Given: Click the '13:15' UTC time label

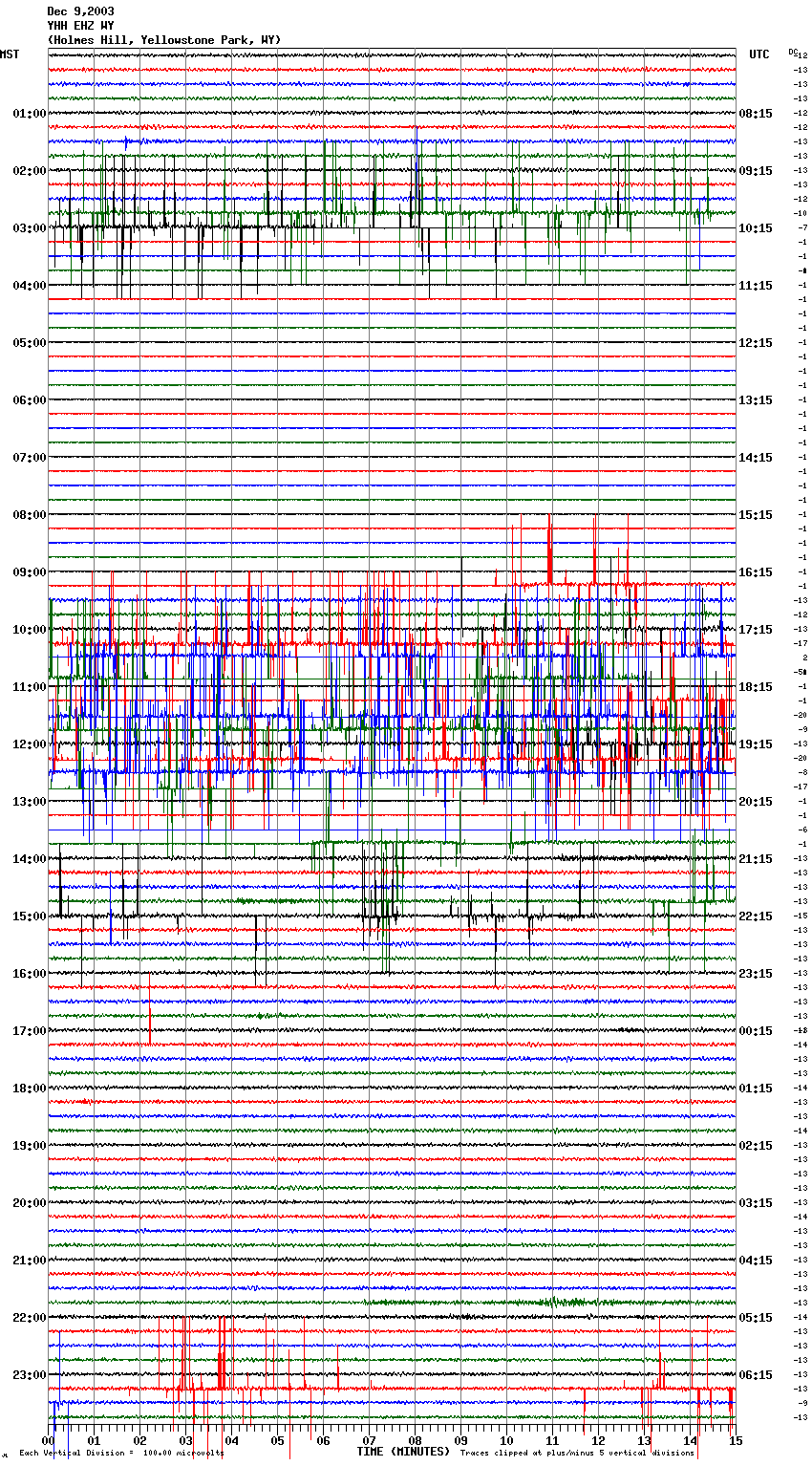Looking at the screenshot, I should point(756,400).
